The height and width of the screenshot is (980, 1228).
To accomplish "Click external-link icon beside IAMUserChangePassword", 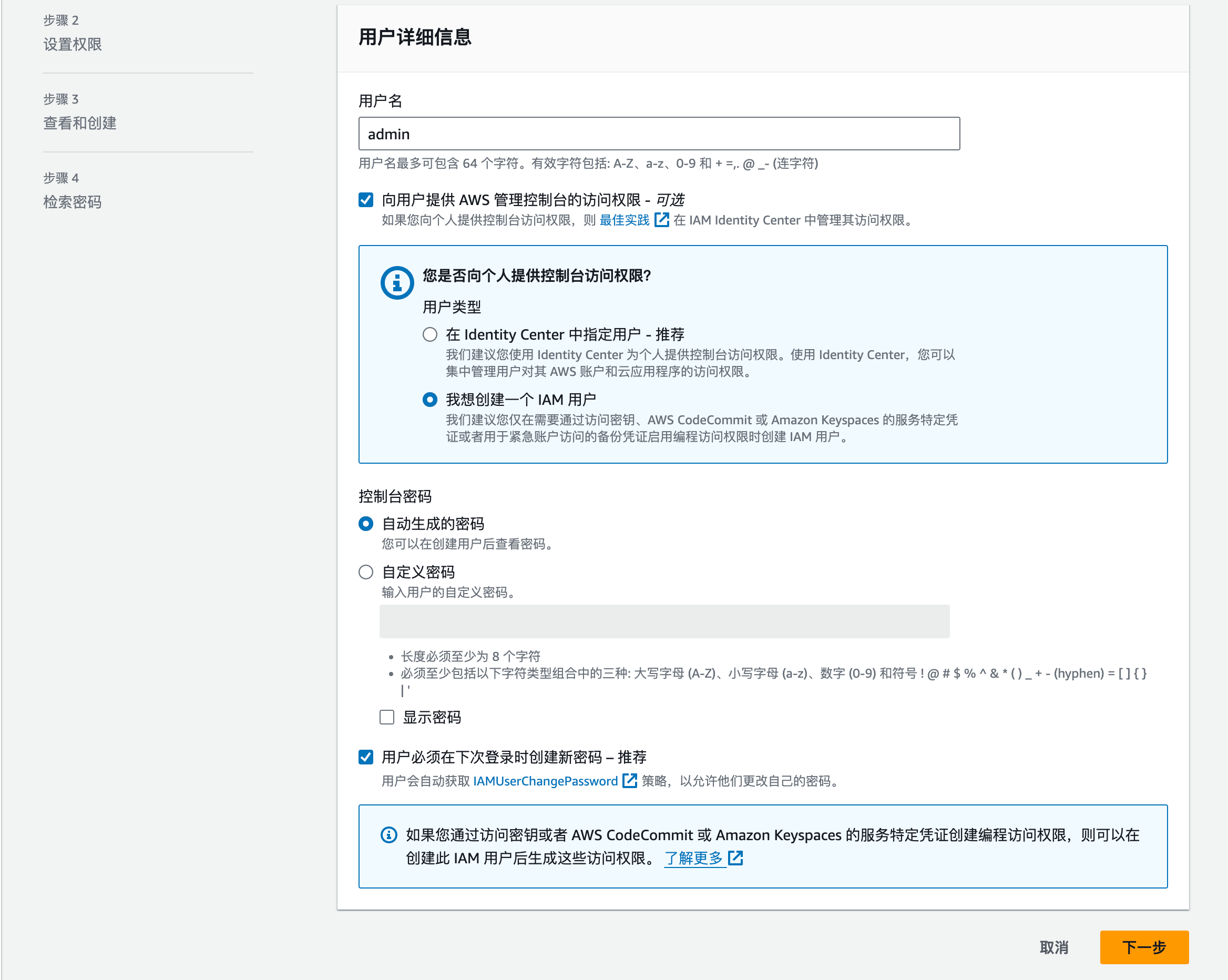I will [x=629, y=781].
